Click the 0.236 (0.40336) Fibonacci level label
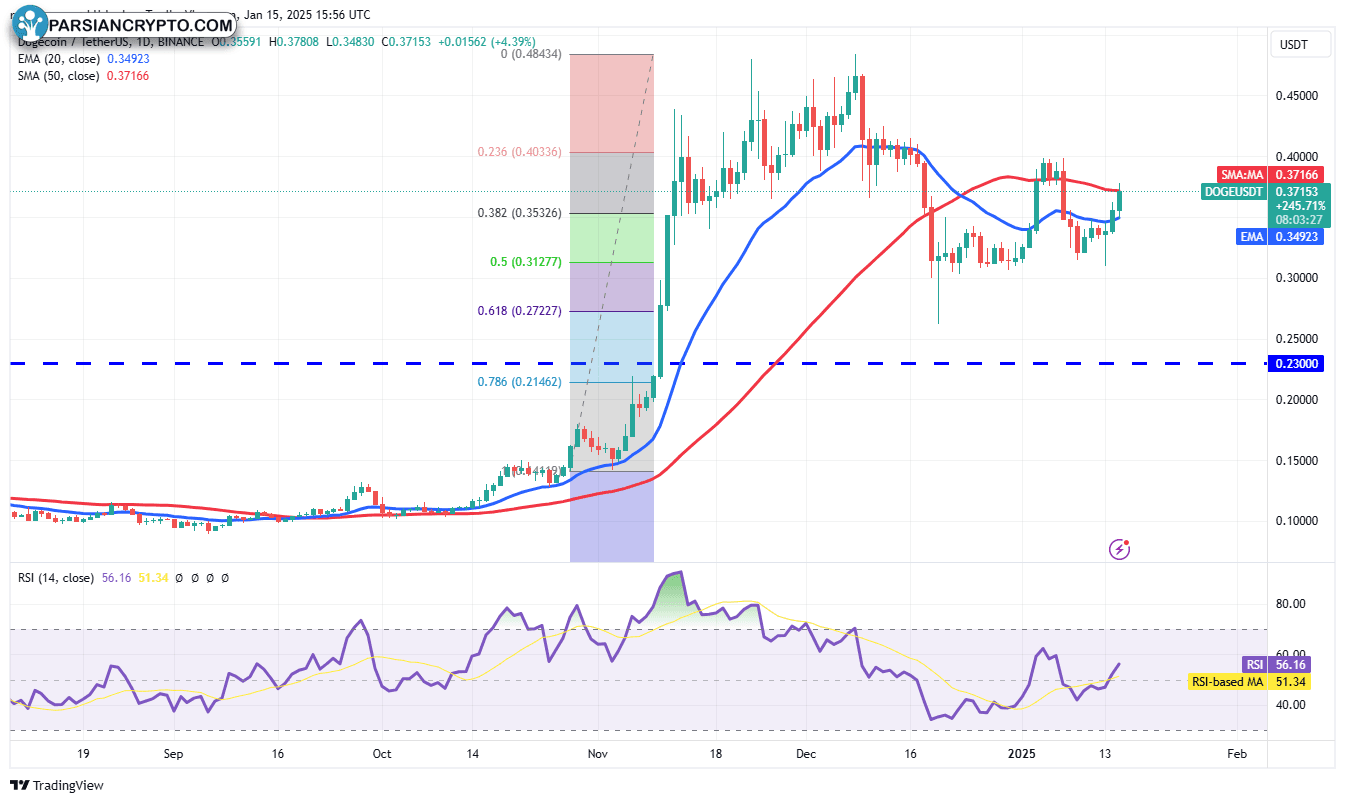The image size is (1345, 803). [x=518, y=152]
